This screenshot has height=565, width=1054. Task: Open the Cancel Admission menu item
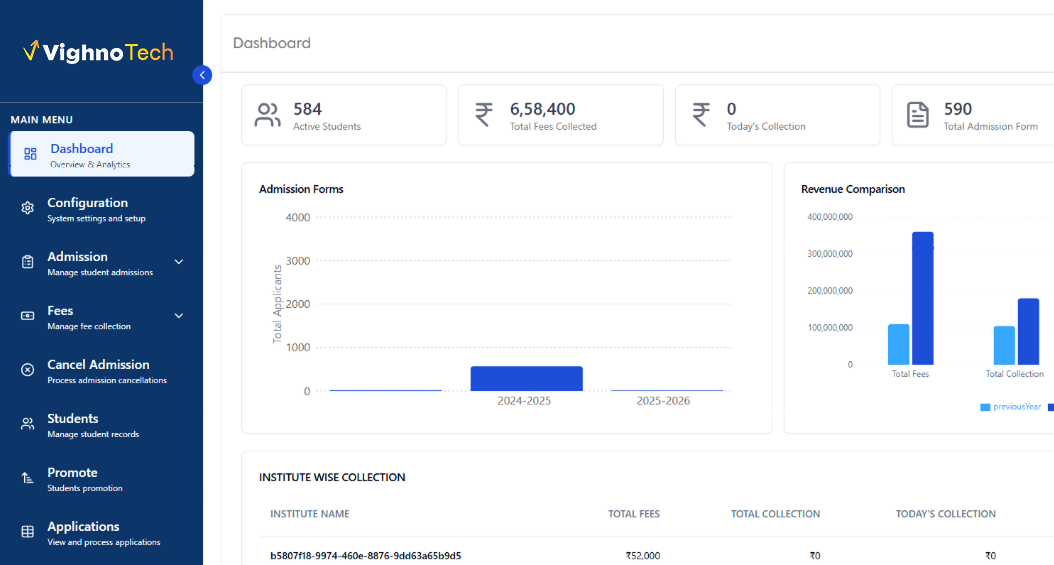tap(98, 370)
